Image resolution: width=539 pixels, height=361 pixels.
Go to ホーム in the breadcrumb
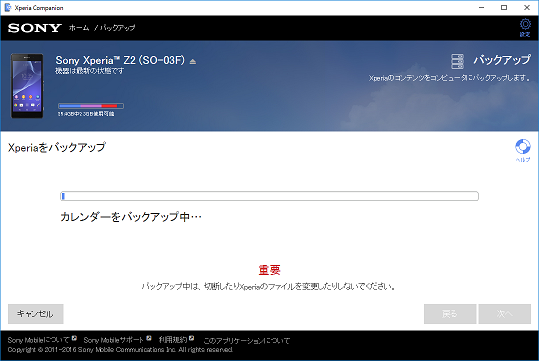tap(79, 28)
